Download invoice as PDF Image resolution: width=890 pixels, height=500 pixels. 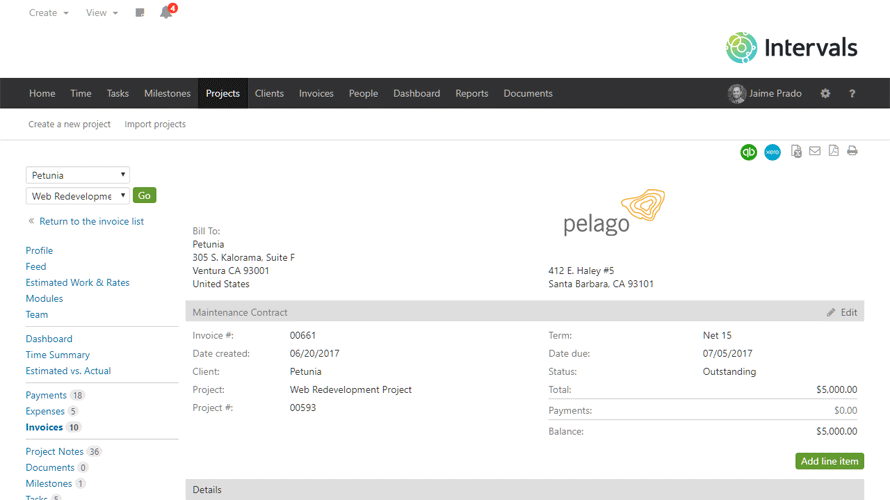(x=834, y=151)
